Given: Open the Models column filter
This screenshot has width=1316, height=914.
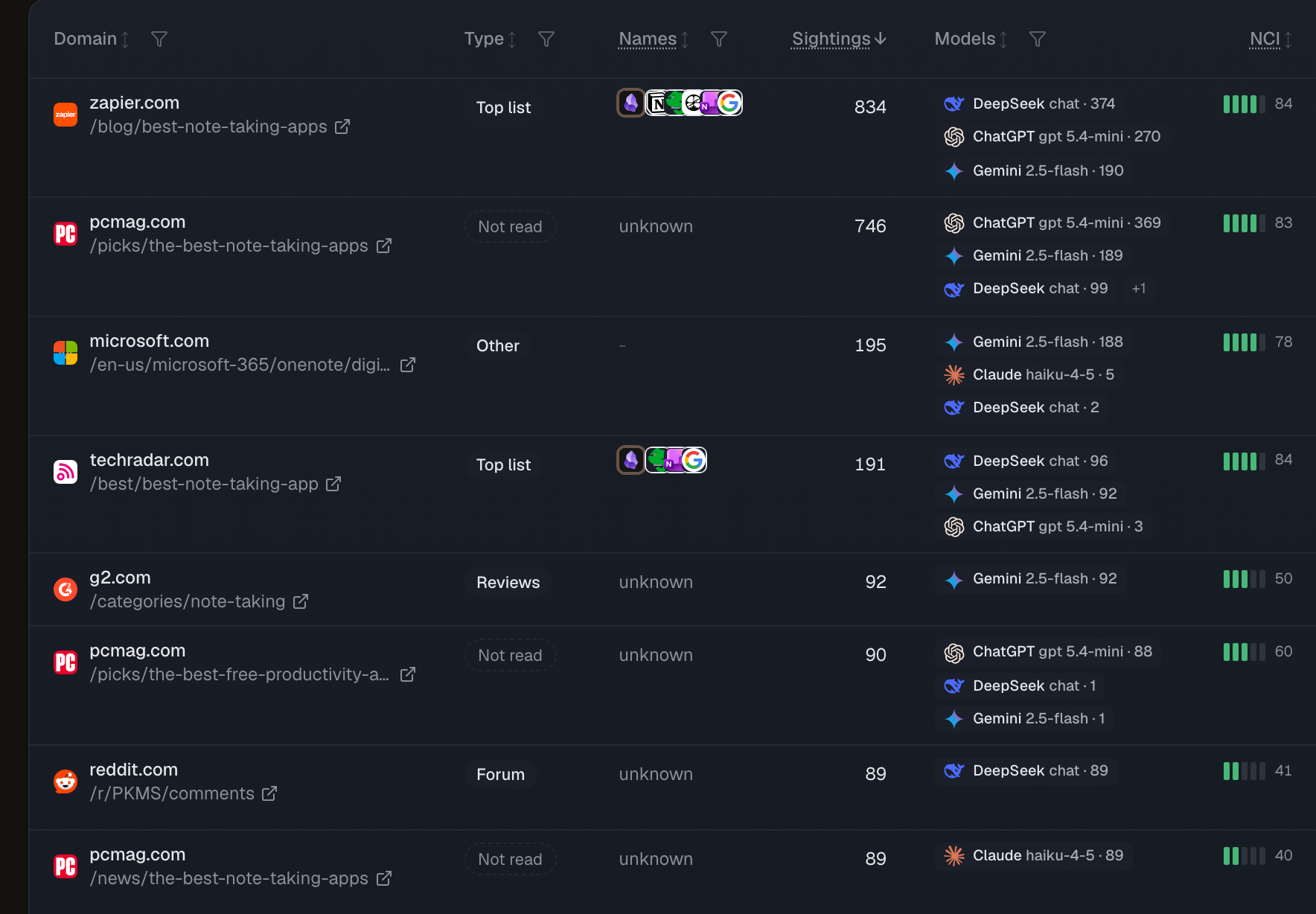Looking at the screenshot, I should click(x=1037, y=39).
